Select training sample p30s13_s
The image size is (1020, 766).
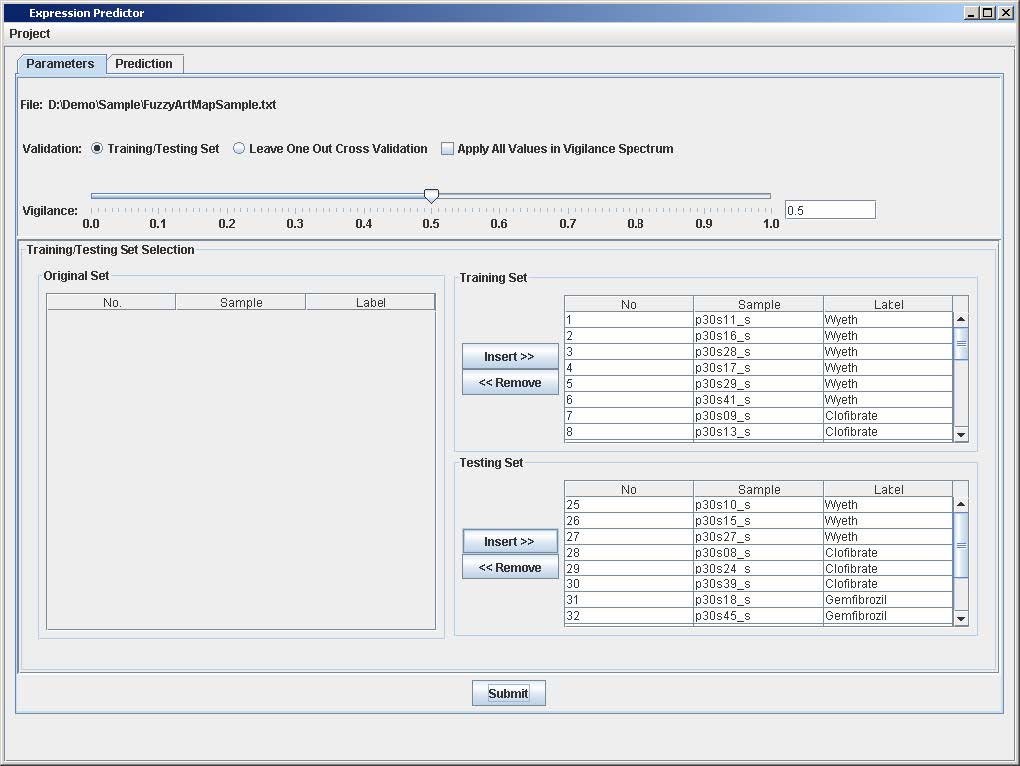click(758, 432)
